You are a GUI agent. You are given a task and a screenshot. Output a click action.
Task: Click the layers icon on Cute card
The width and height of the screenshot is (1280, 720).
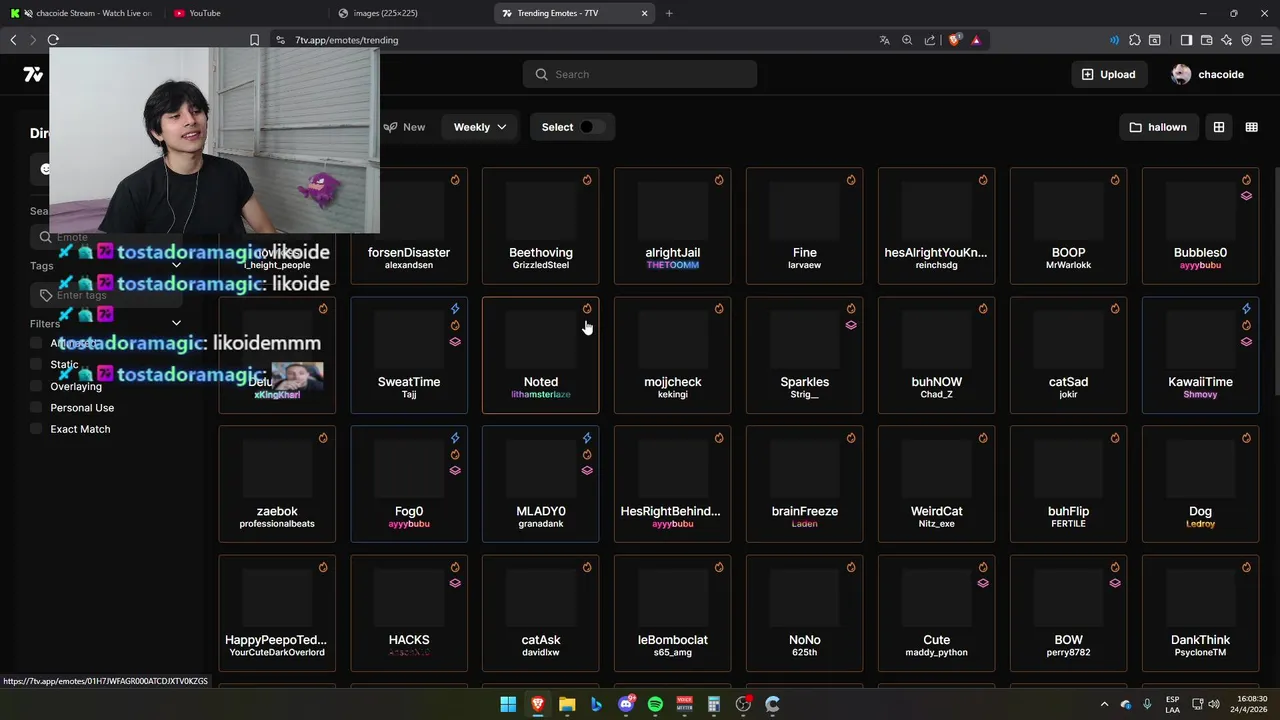[x=983, y=583]
